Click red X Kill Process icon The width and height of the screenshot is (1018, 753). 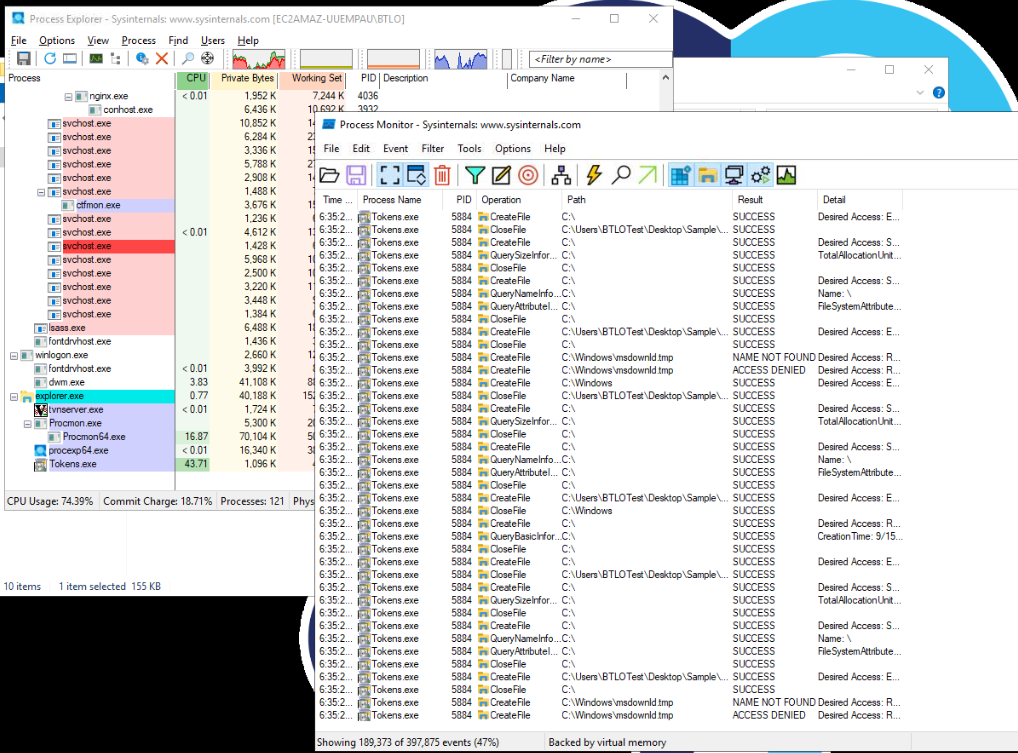pos(162,58)
